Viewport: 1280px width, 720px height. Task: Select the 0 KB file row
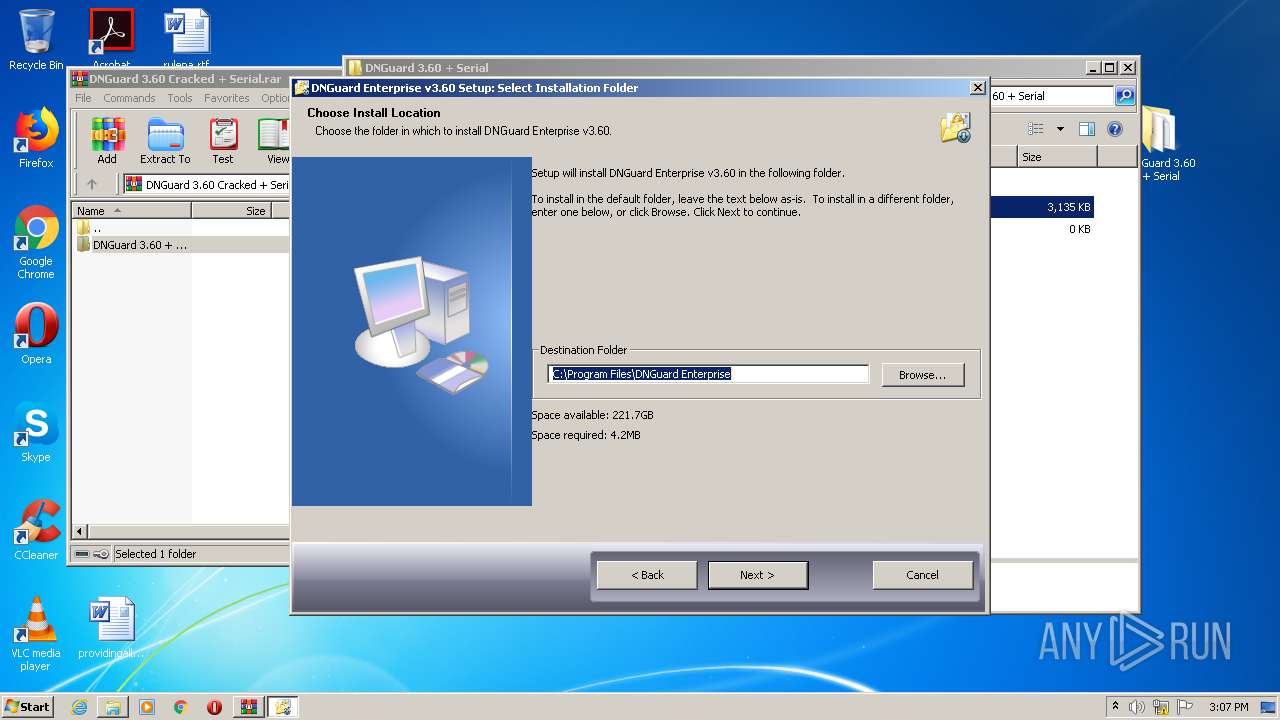tap(1041, 229)
